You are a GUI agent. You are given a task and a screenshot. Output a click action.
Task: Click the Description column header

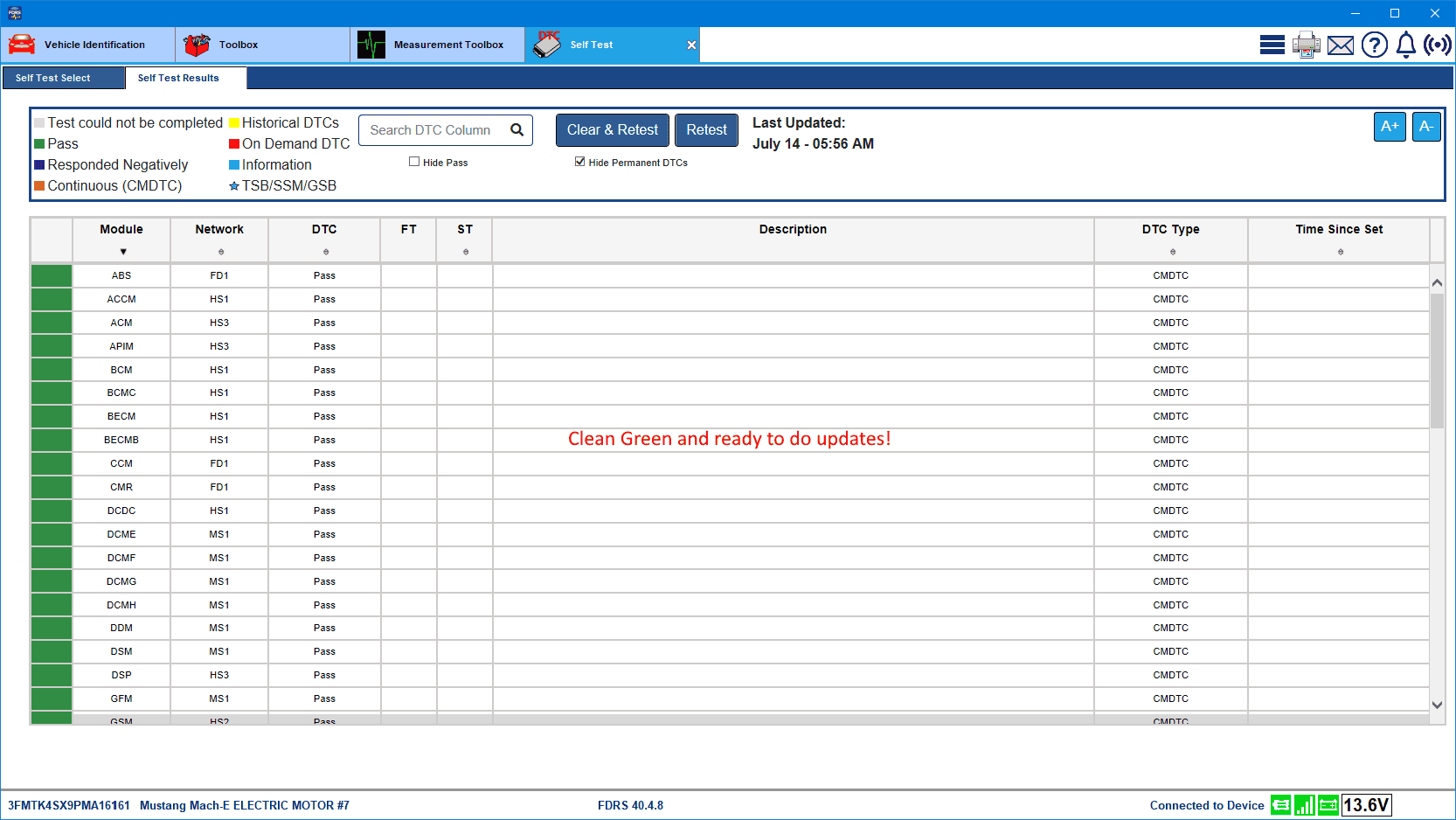[x=793, y=240]
